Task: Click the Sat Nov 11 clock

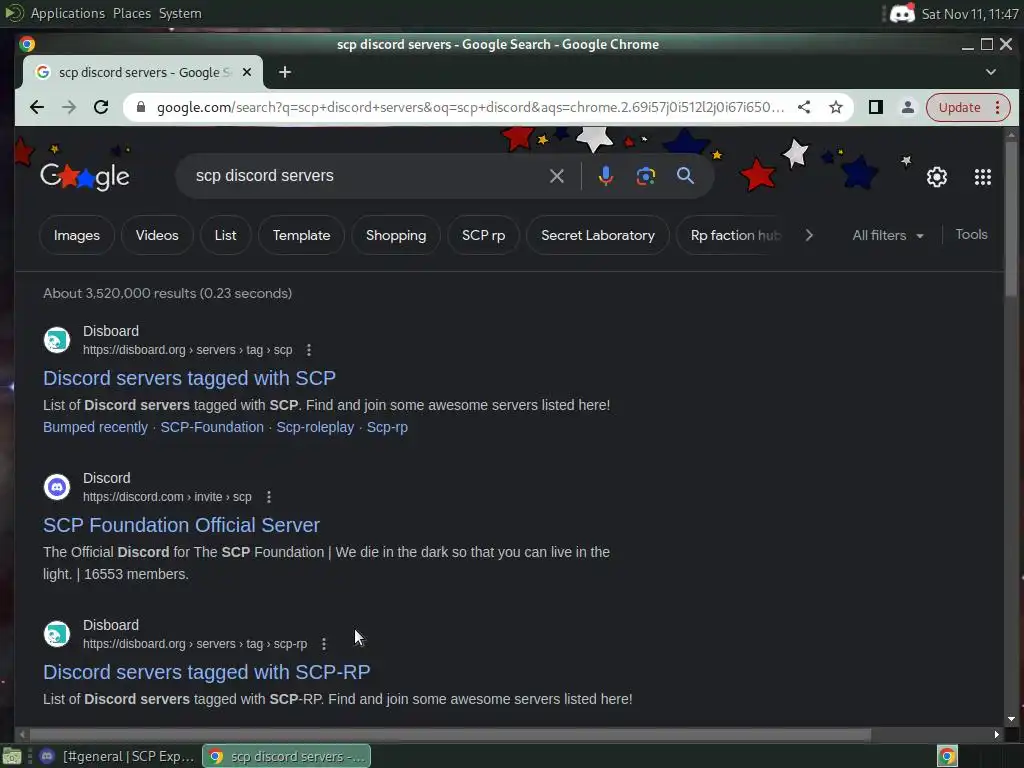Action: click(x=970, y=14)
